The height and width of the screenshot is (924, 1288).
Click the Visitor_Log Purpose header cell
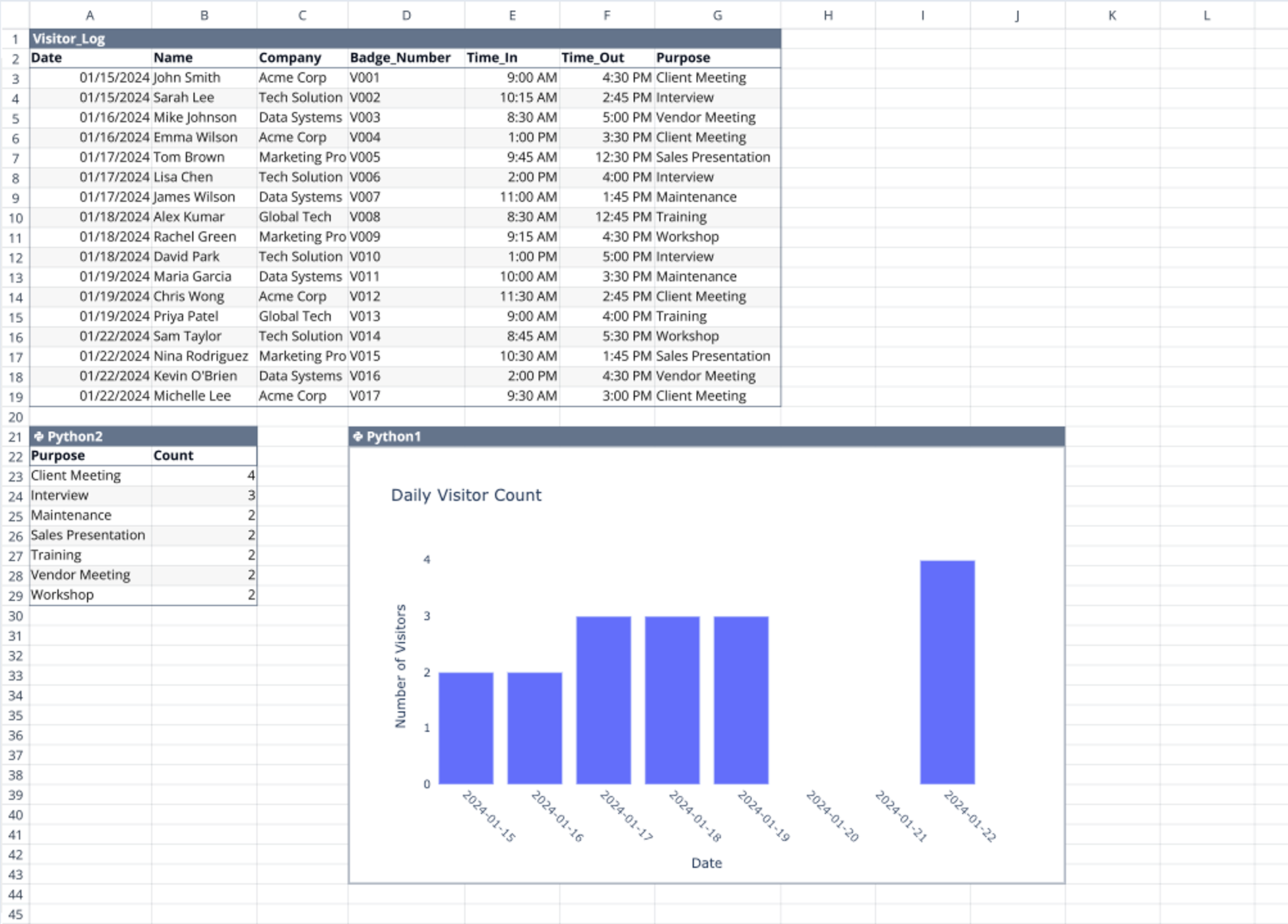[x=717, y=58]
